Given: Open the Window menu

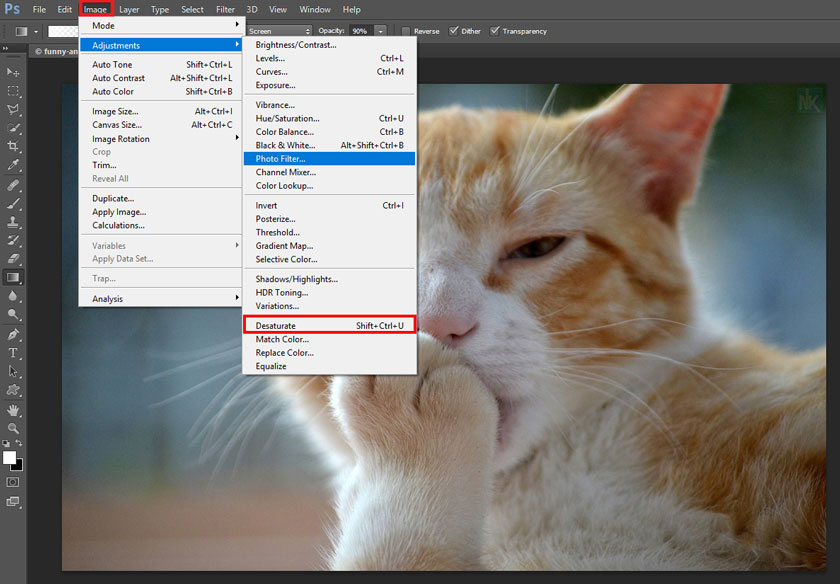Looking at the screenshot, I should pyautogui.click(x=314, y=10).
